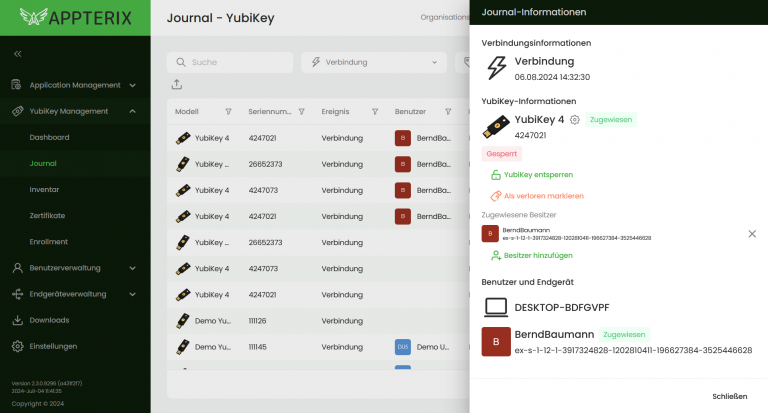
Task: Click Als verloren markieren
Action: tap(537, 196)
